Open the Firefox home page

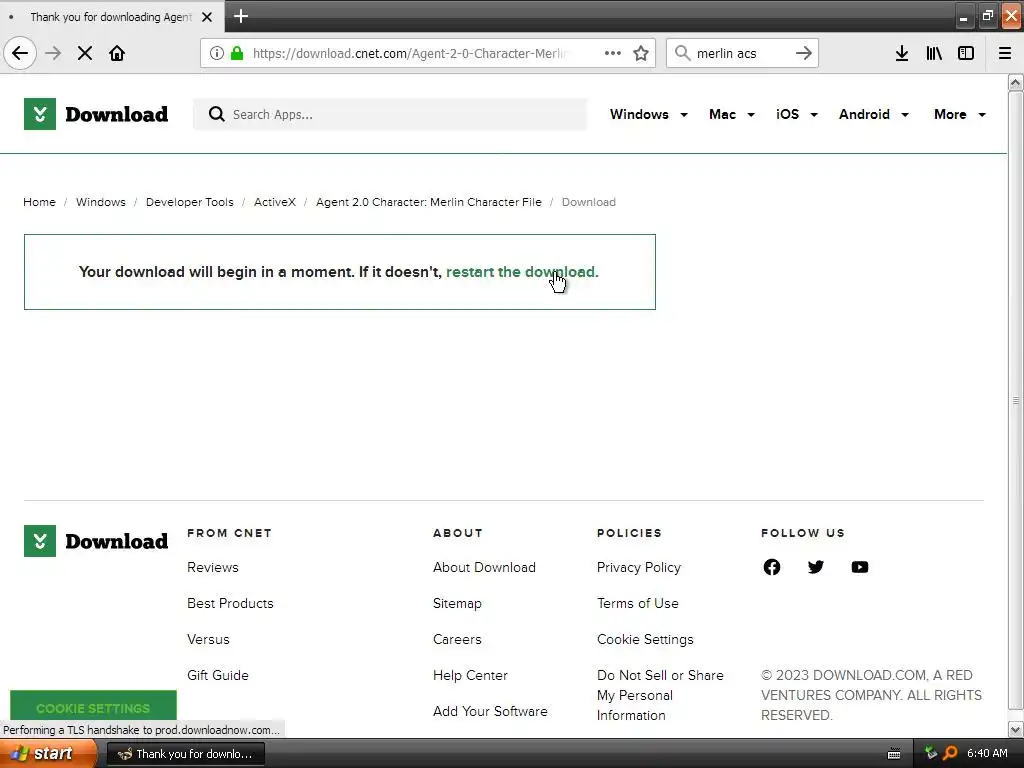click(117, 53)
